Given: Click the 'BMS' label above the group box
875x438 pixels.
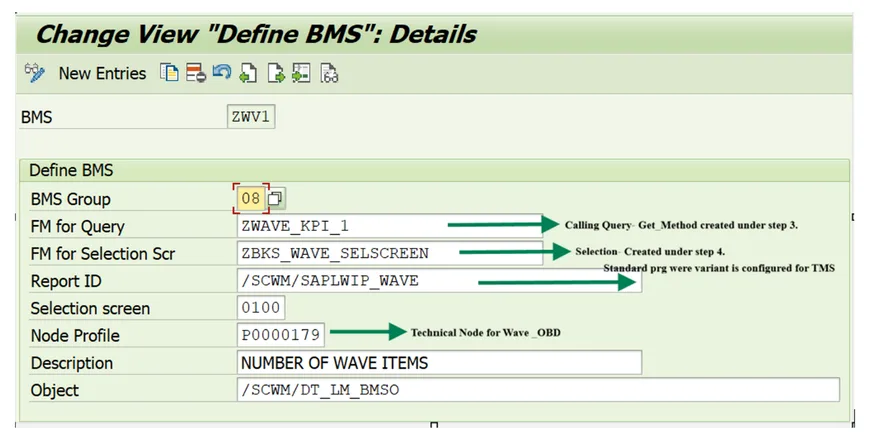Looking at the screenshot, I should click(36, 117).
